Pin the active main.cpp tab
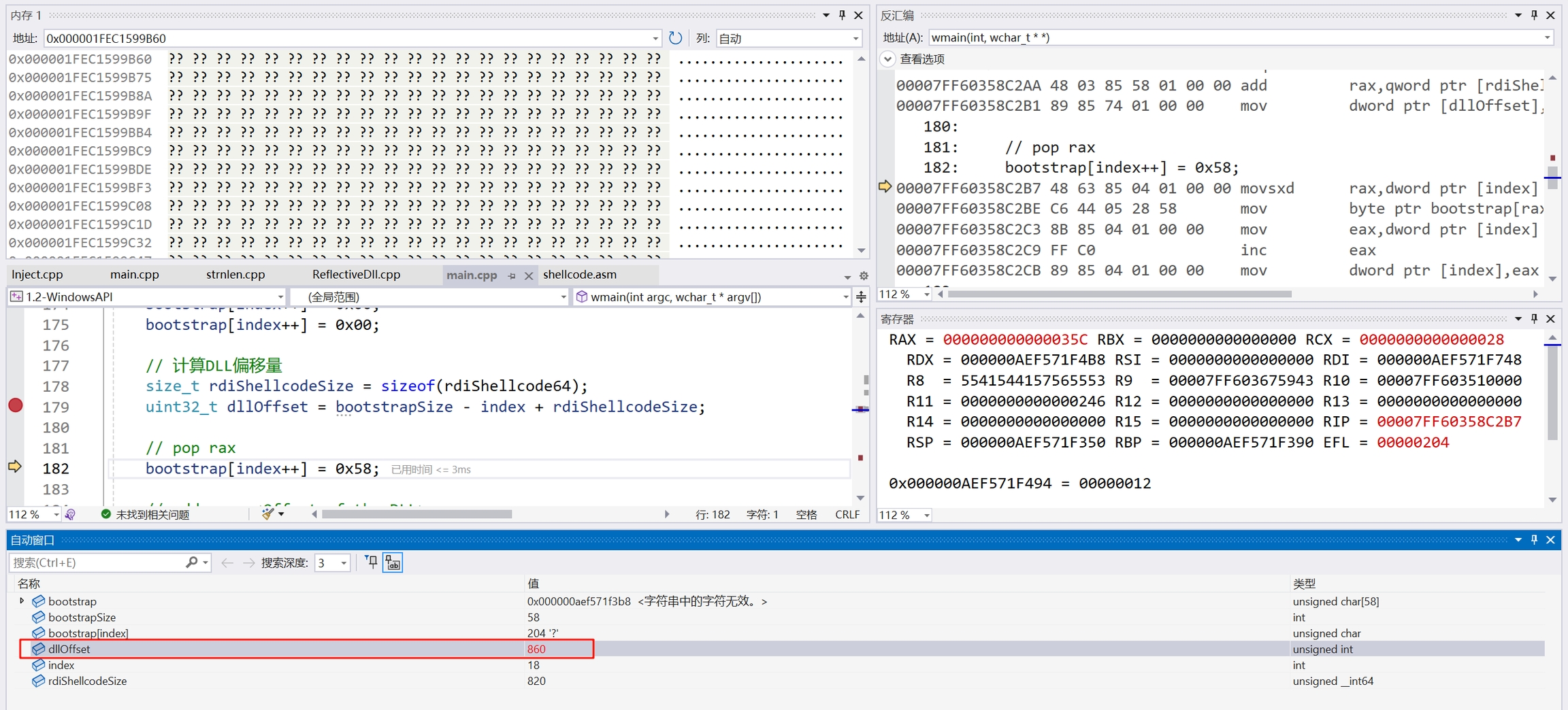 click(512, 275)
